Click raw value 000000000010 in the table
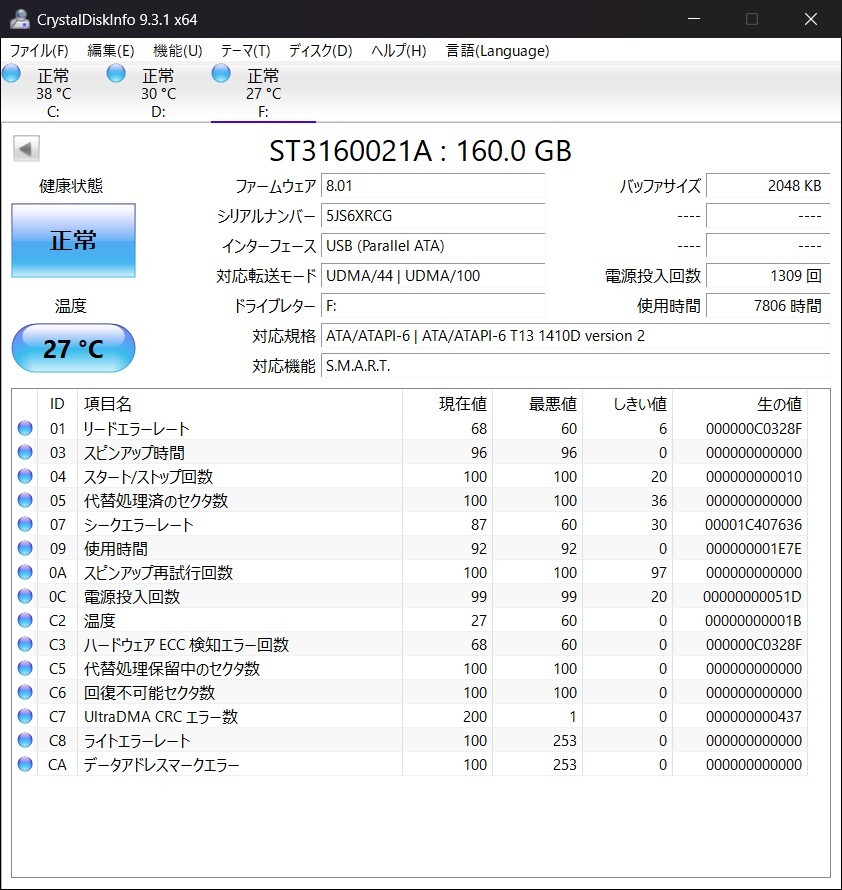This screenshot has height=890, width=842. click(x=754, y=477)
